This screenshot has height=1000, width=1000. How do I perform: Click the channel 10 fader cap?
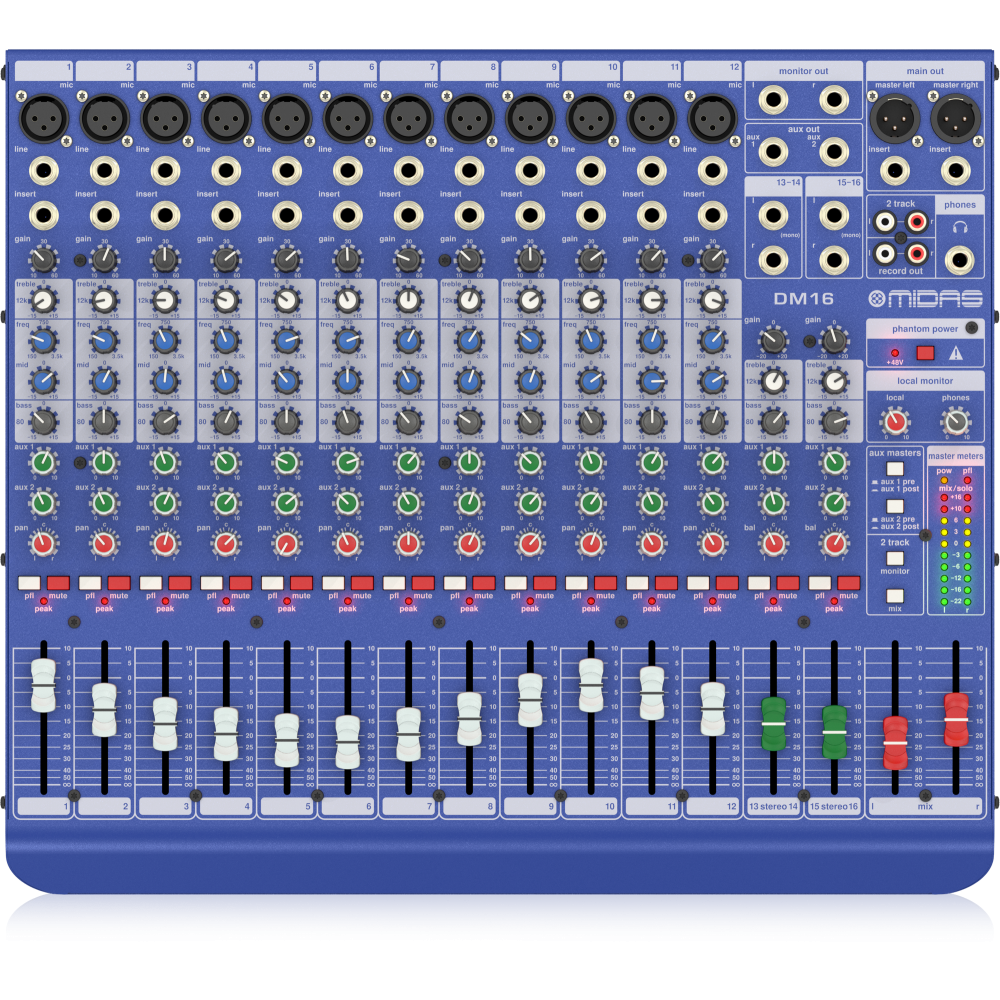(591, 686)
